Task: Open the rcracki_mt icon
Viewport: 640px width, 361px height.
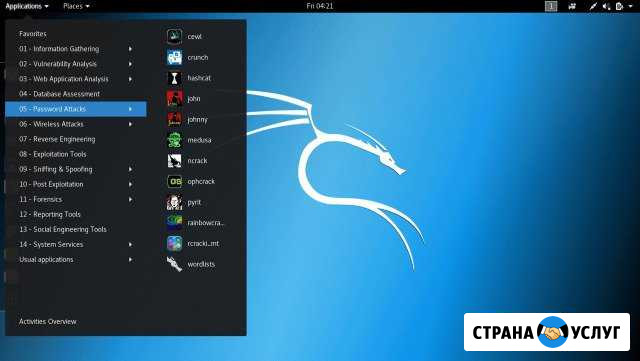Action: coord(175,243)
